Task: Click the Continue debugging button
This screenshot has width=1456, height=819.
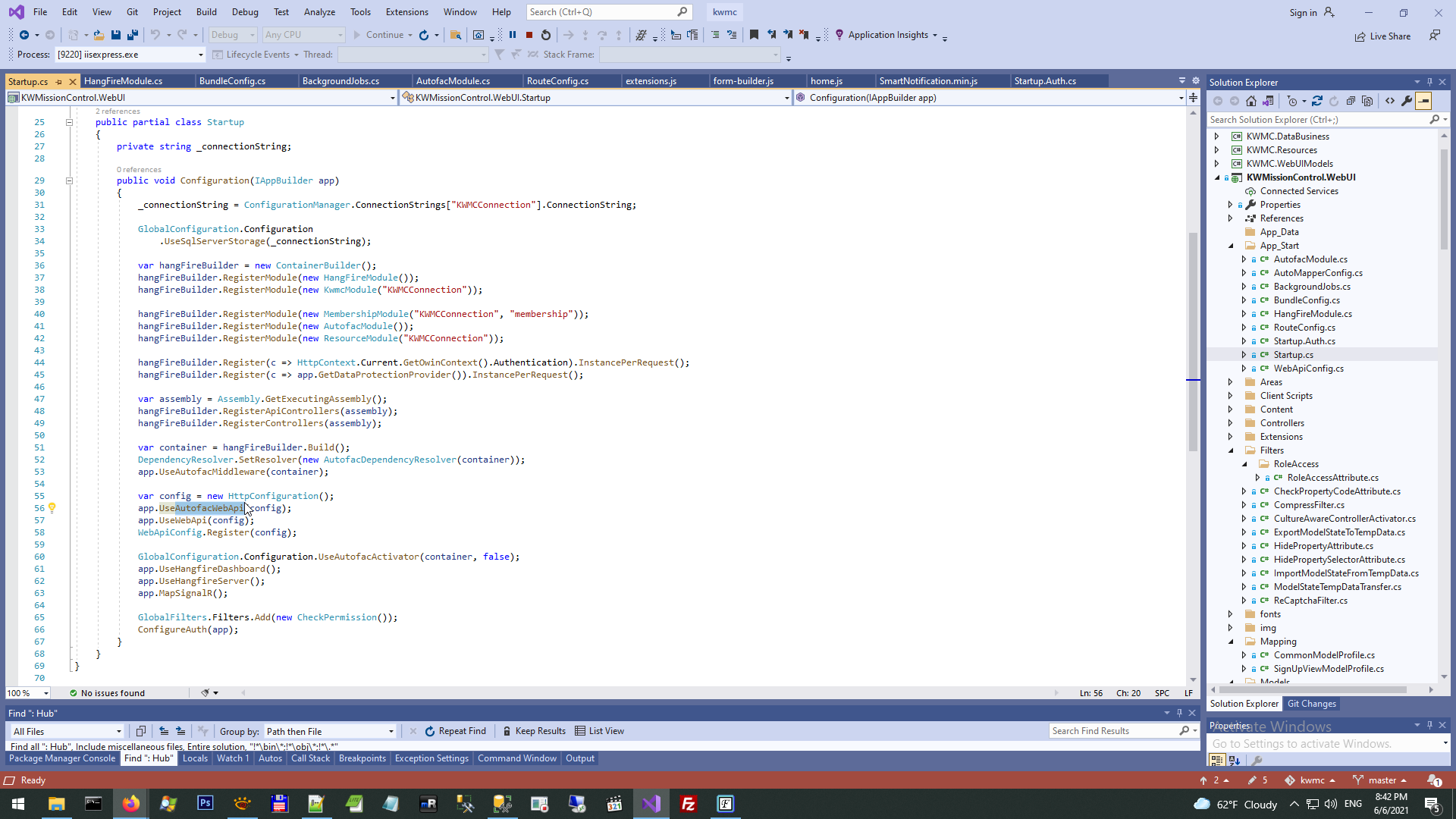Action: [378, 35]
